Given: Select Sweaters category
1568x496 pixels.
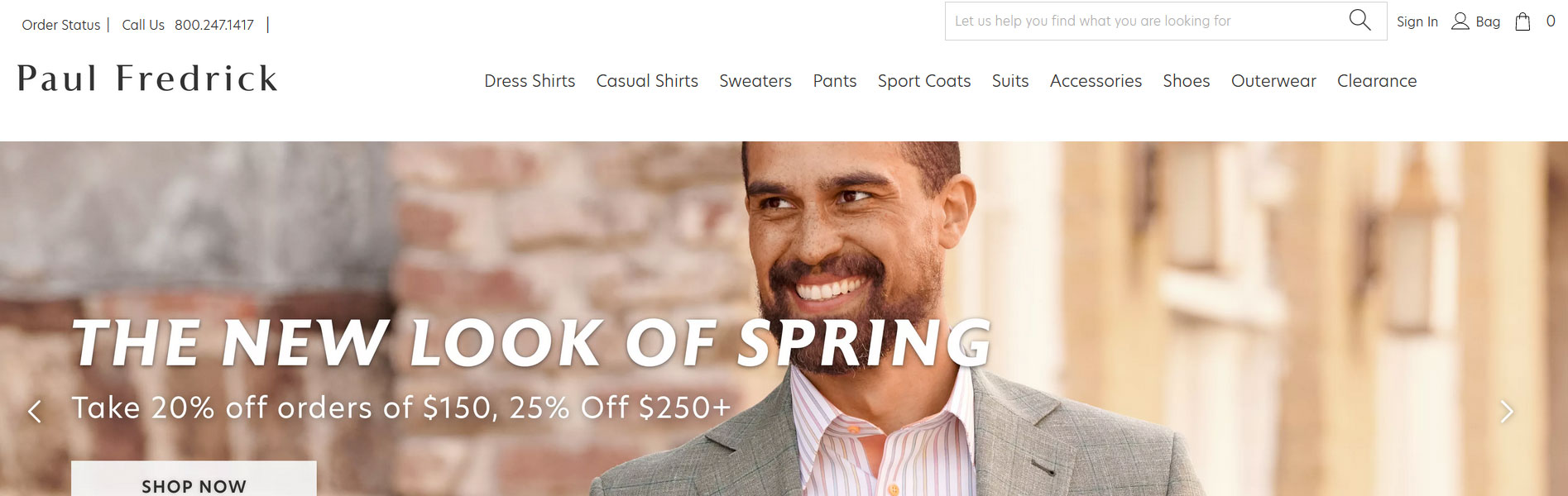Looking at the screenshot, I should coord(755,81).
